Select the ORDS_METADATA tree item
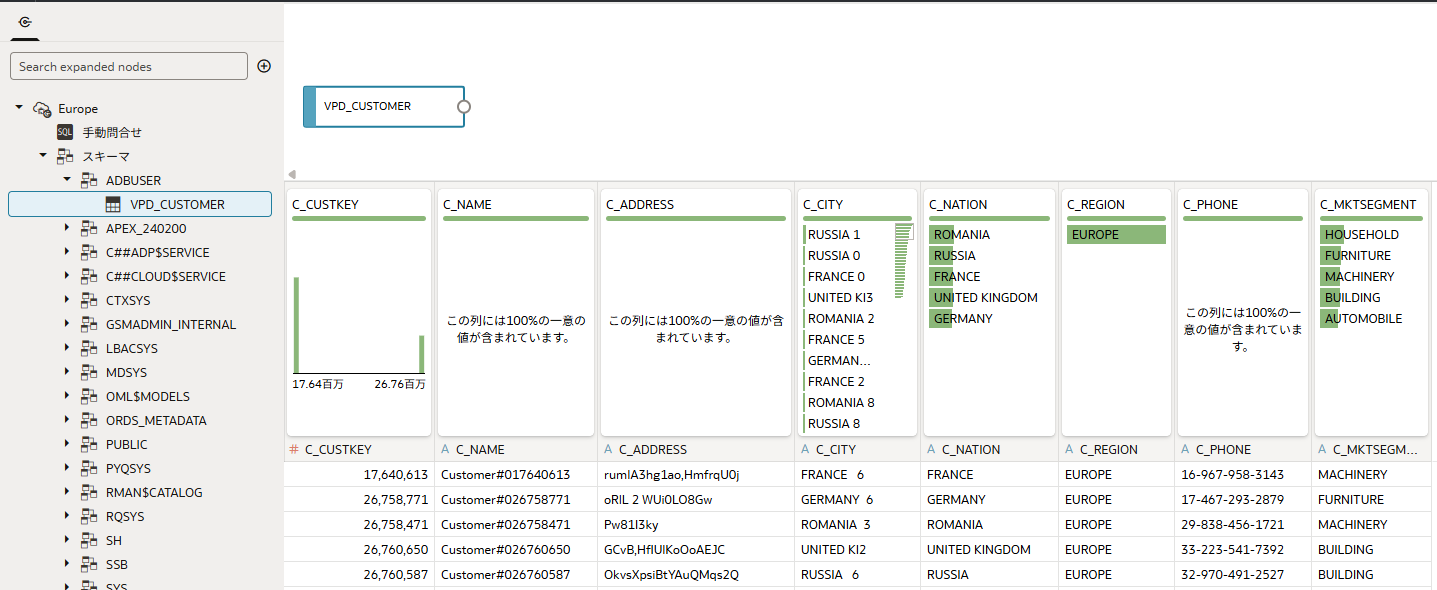This screenshot has width=1437, height=590. tap(156, 420)
